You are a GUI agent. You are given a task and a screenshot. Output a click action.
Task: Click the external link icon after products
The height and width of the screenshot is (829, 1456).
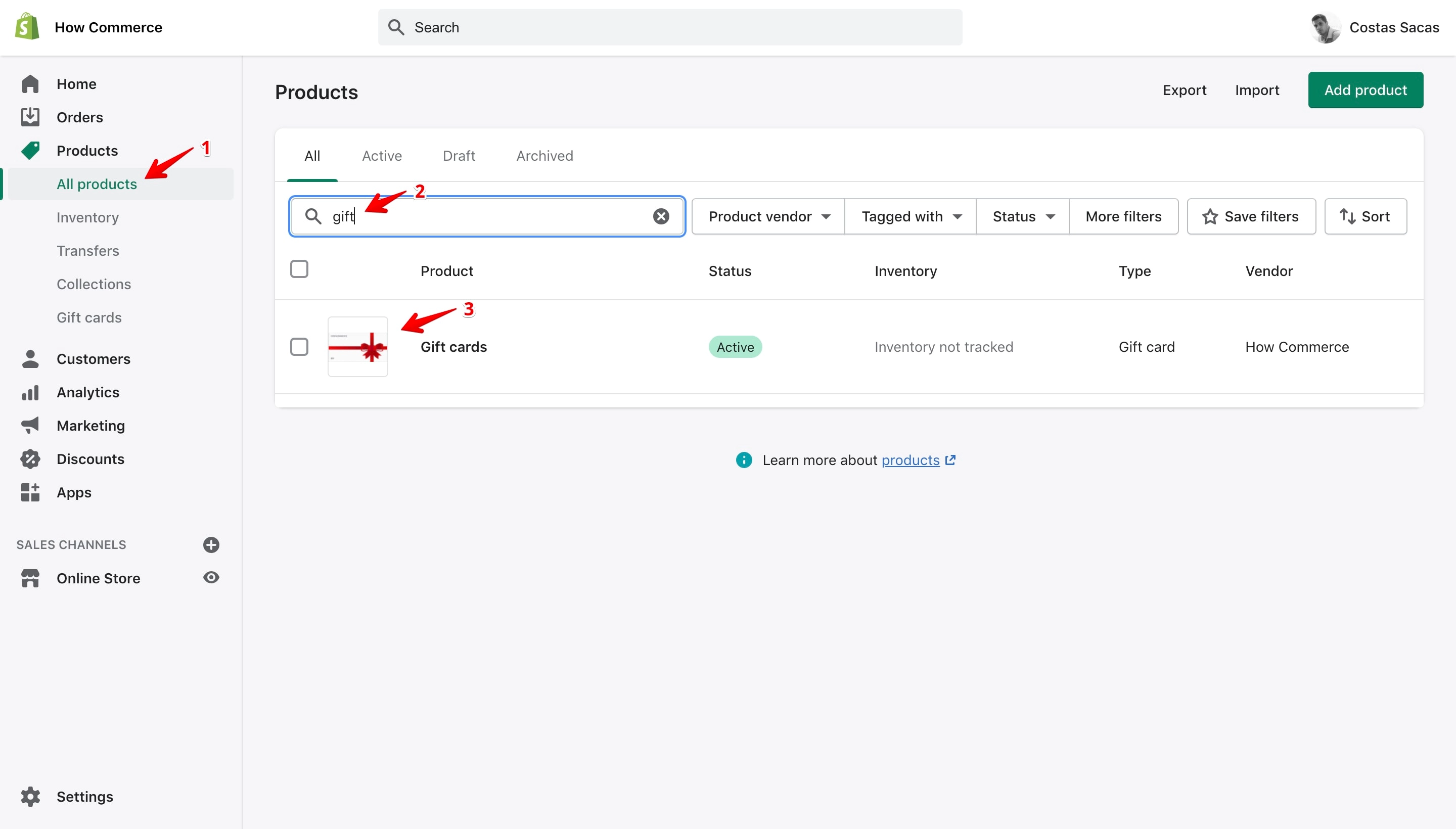point(950,459)
